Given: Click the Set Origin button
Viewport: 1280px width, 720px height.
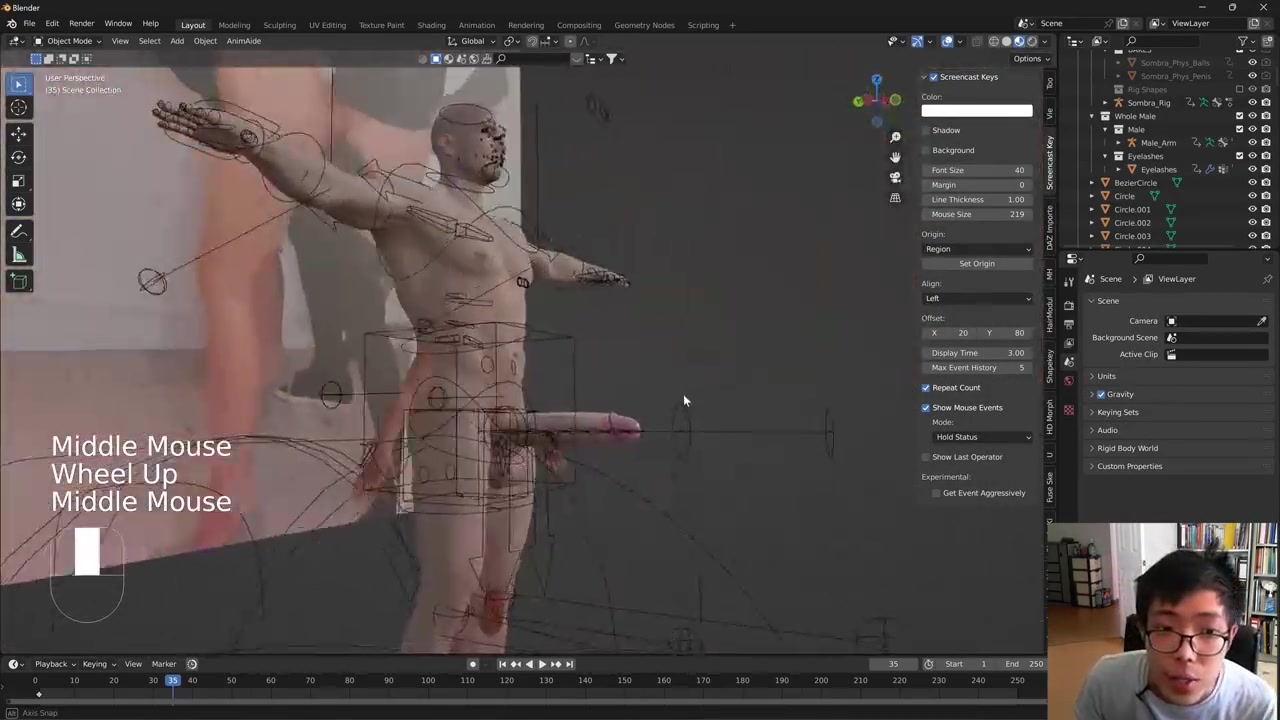Looking at the screenshot, I should tap(976, 264).
